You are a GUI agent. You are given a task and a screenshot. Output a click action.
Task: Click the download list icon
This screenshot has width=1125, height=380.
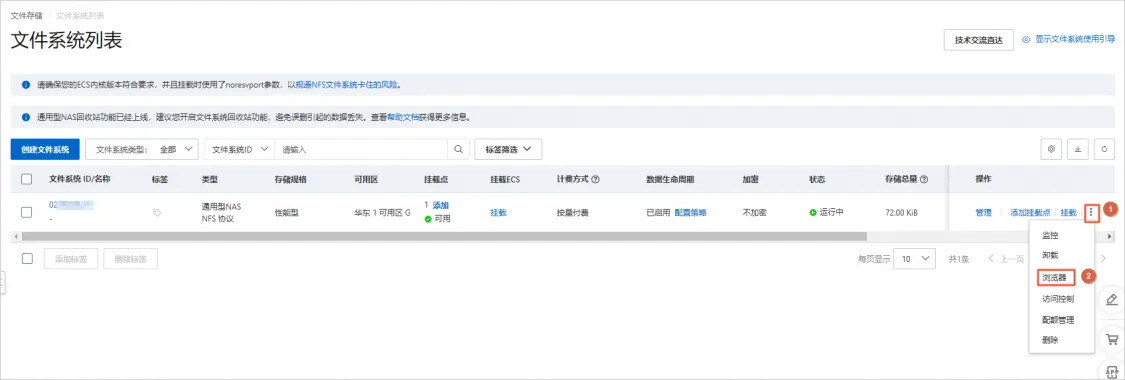1077,149
